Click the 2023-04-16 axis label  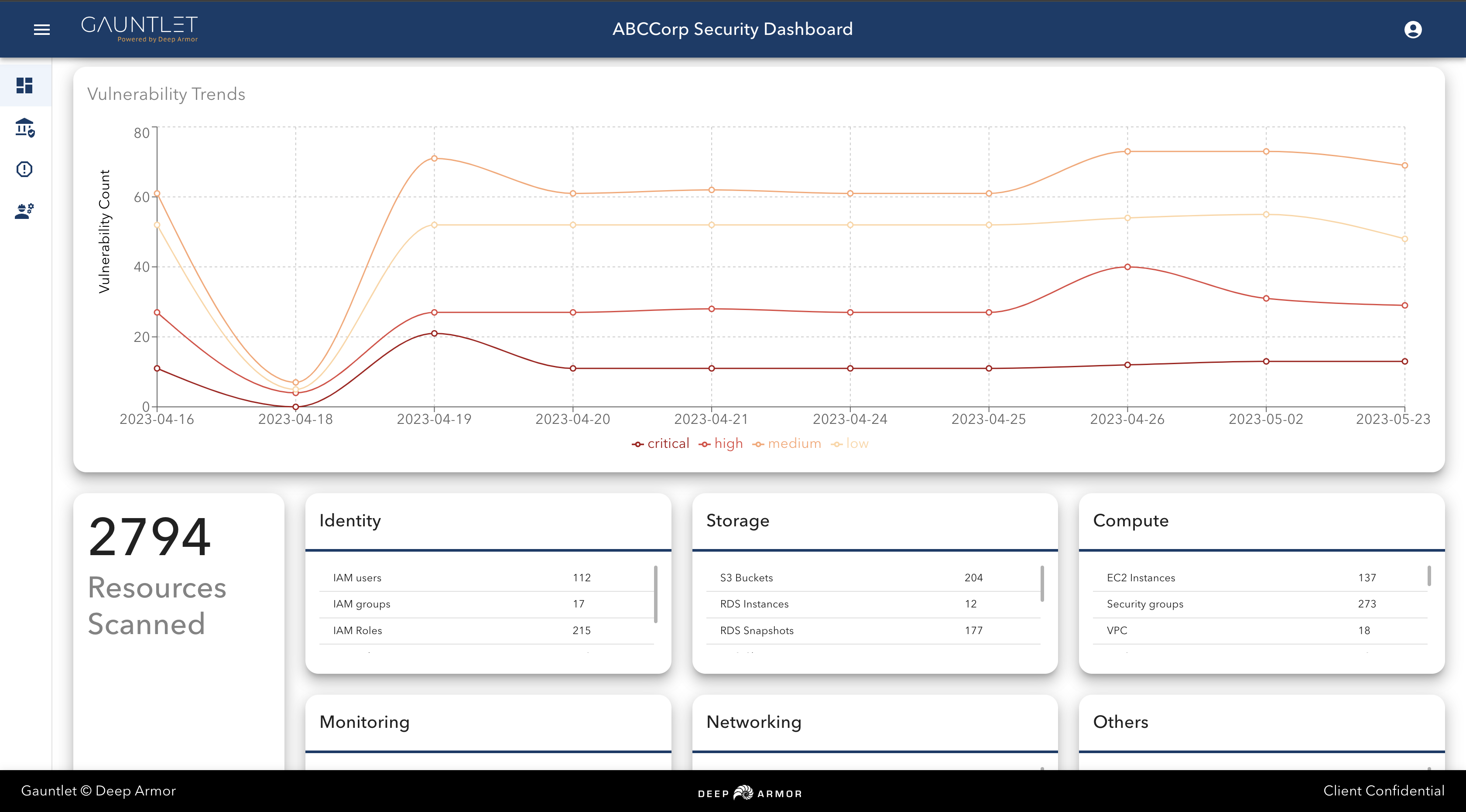(157, 420)
